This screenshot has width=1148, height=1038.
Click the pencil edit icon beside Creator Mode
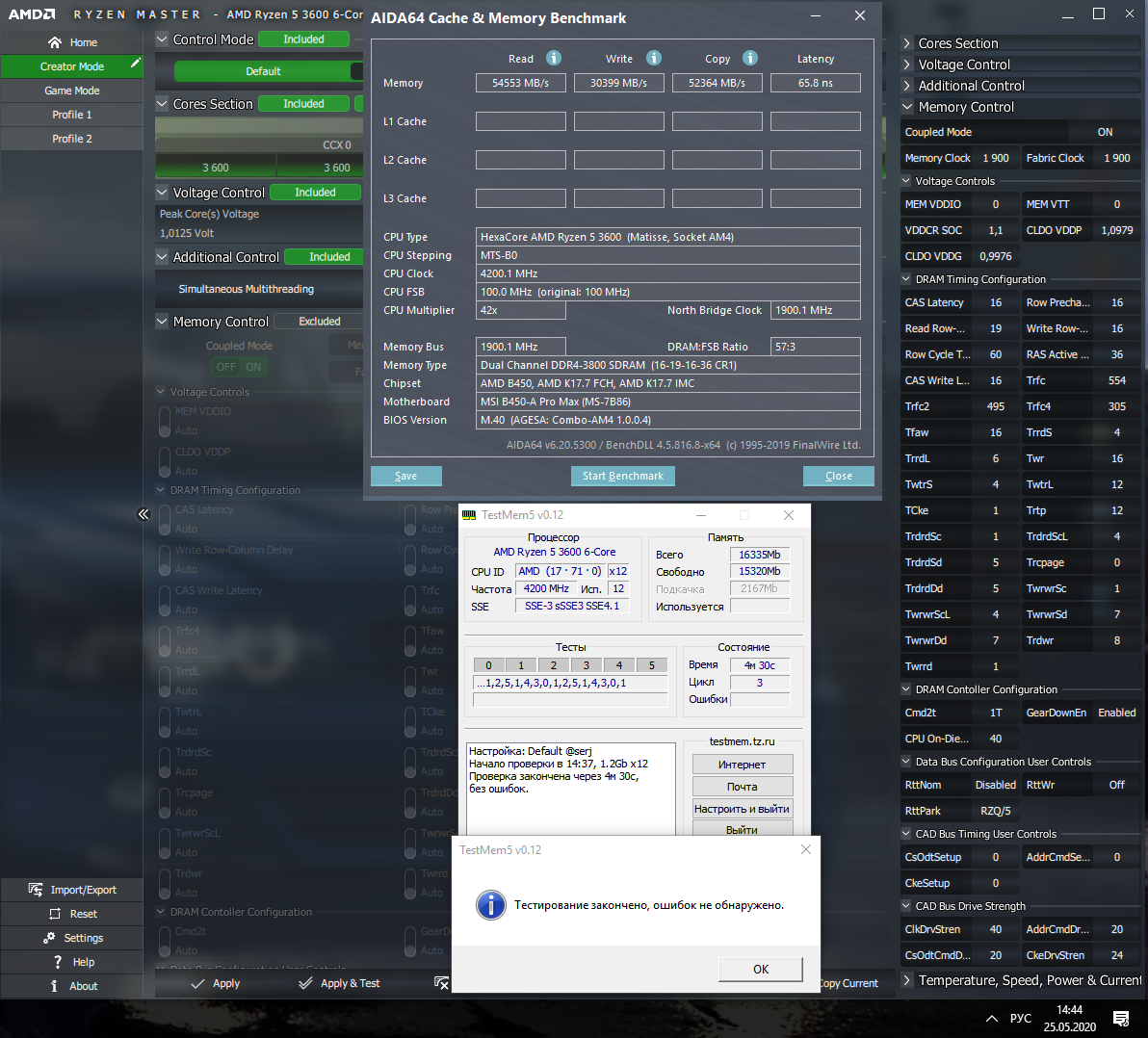coord(135,64)
